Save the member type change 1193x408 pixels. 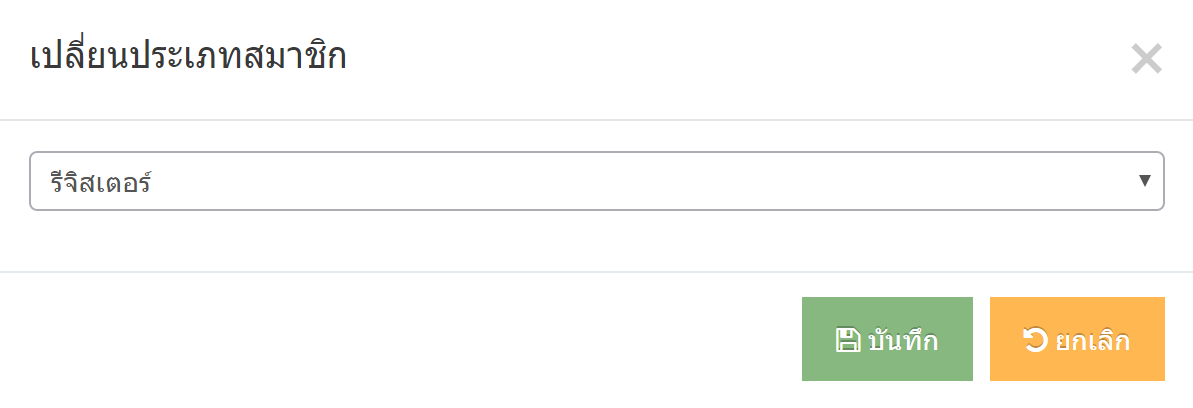coord(887,339)
